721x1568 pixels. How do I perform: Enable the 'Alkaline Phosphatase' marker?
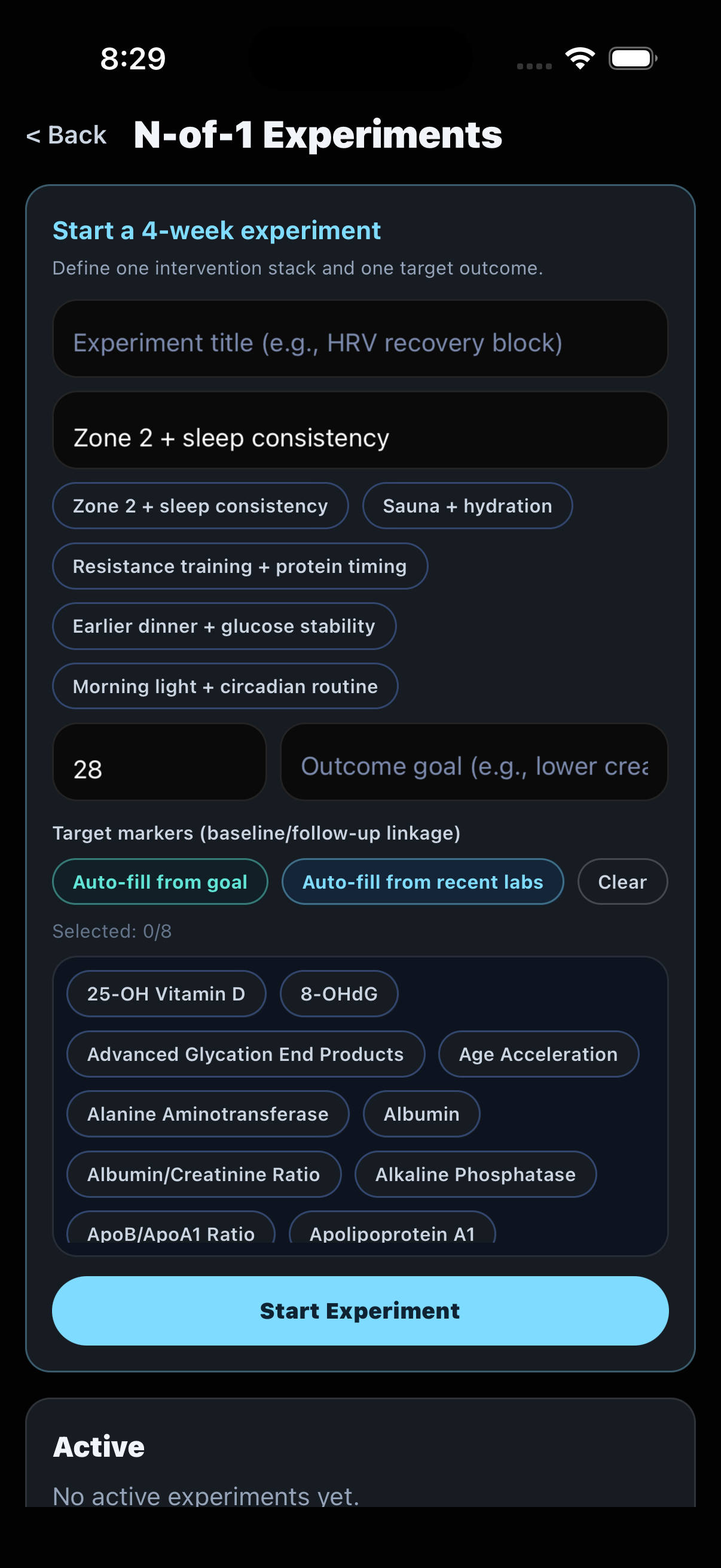click(476, 1175)
